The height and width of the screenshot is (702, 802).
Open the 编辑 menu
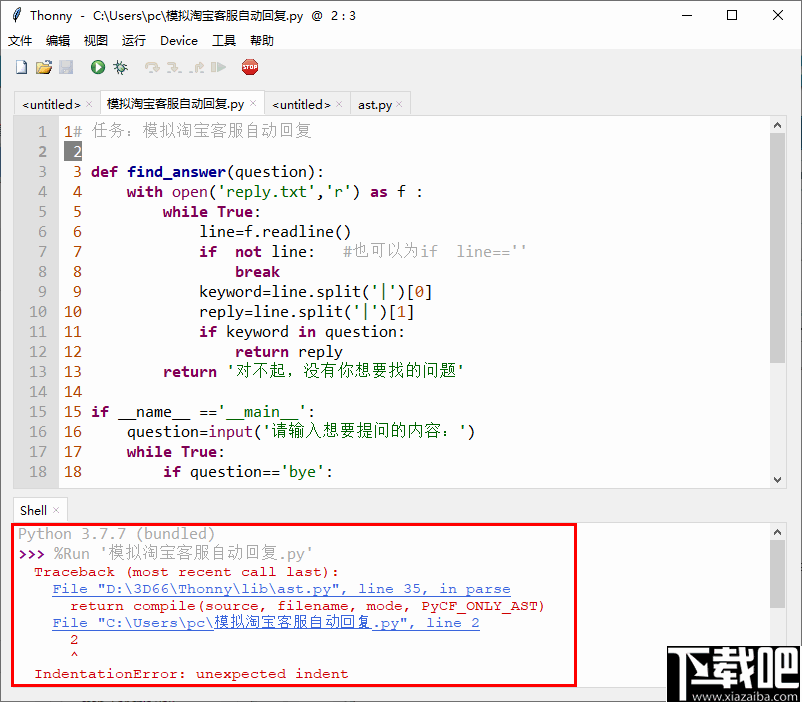click(x=58, y=40)
